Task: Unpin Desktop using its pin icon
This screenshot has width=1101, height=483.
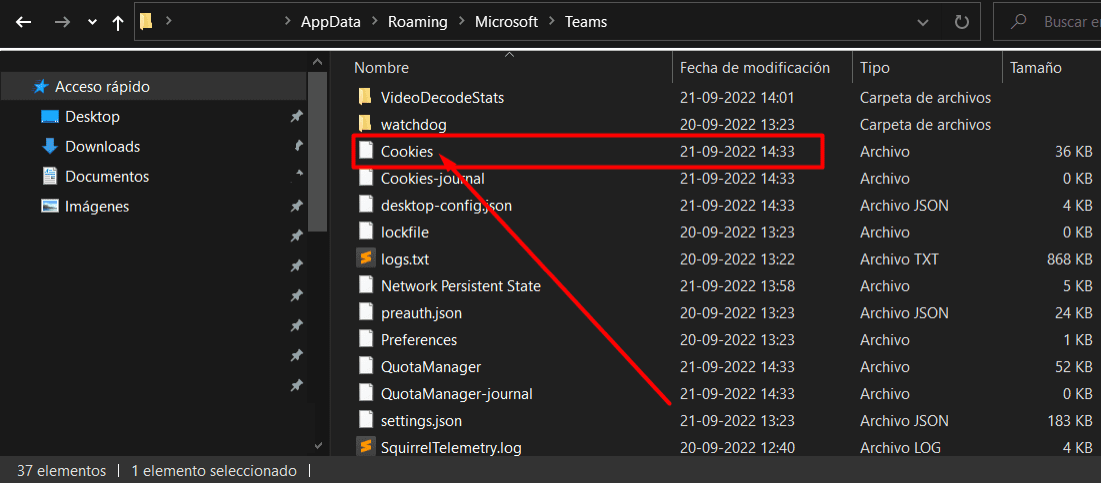Action: [x=296, y=117]
